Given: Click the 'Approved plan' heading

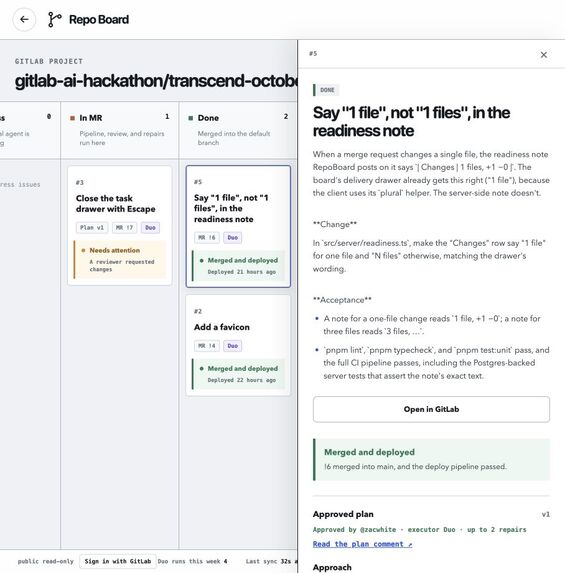Looking at the screenshot, I should point(343,514).
